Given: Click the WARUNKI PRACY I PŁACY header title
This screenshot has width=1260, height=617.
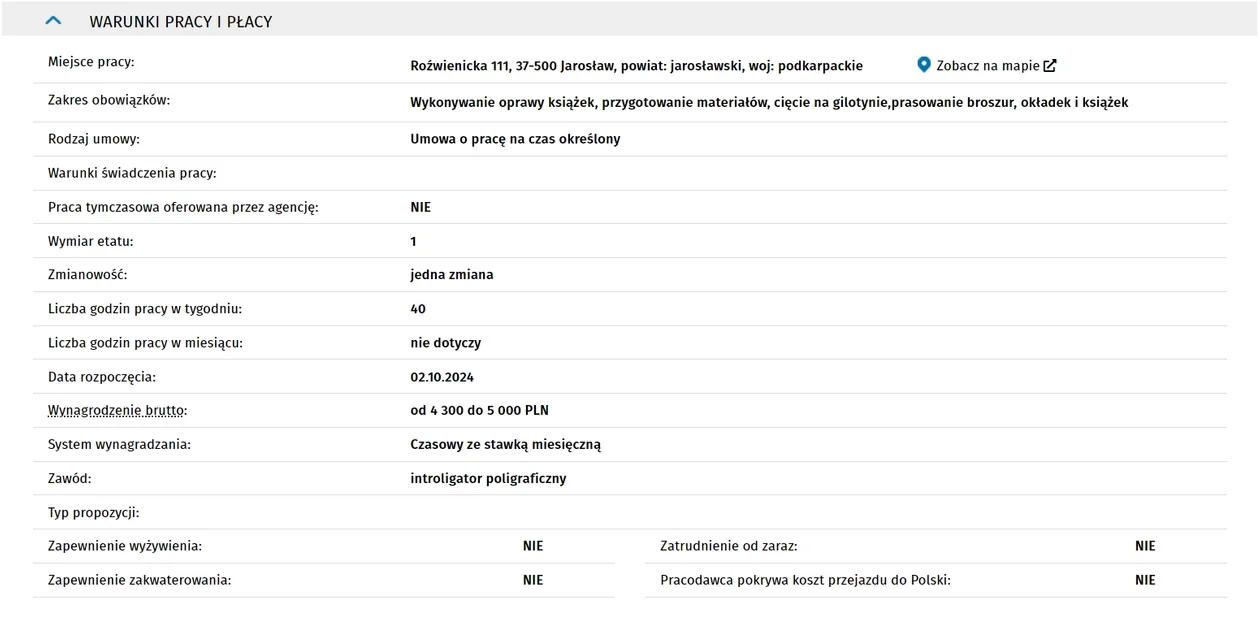Looking at the screenshot, I should click(181, 21).
